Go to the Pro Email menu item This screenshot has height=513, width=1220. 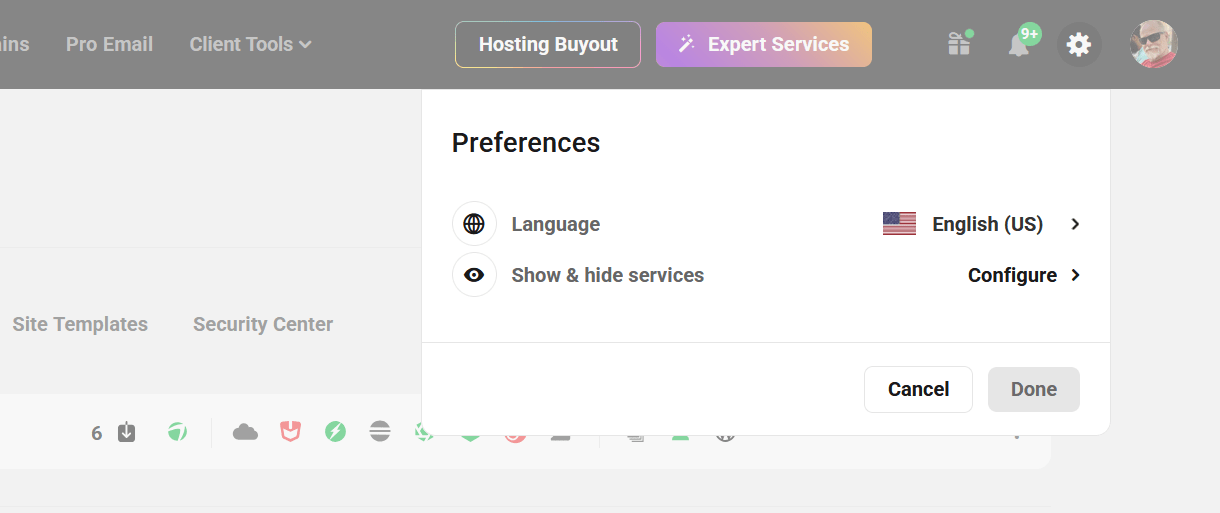pyautogui.click(x=109, y=44)
